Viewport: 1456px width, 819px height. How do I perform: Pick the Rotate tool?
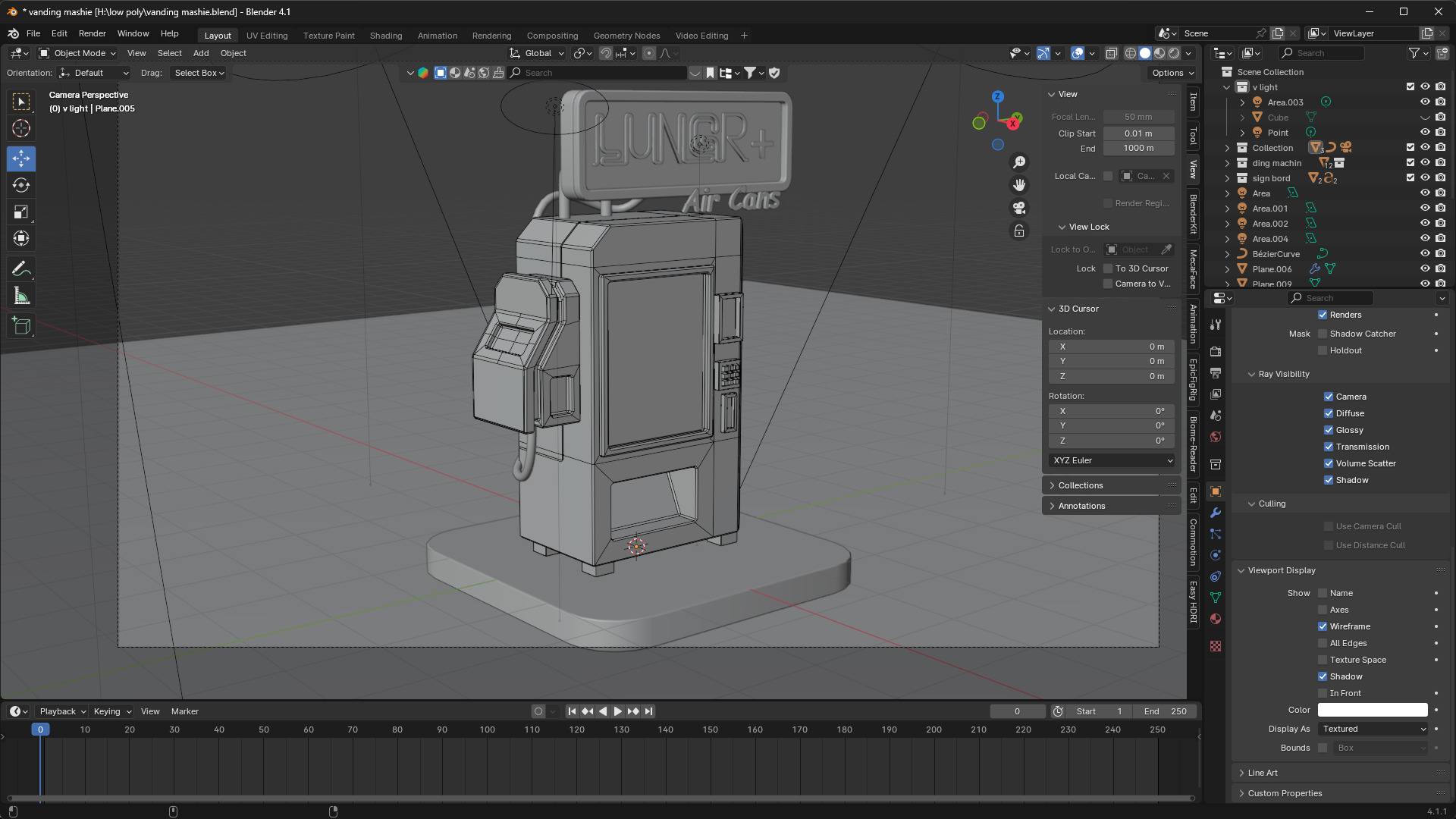click(21, 185)
